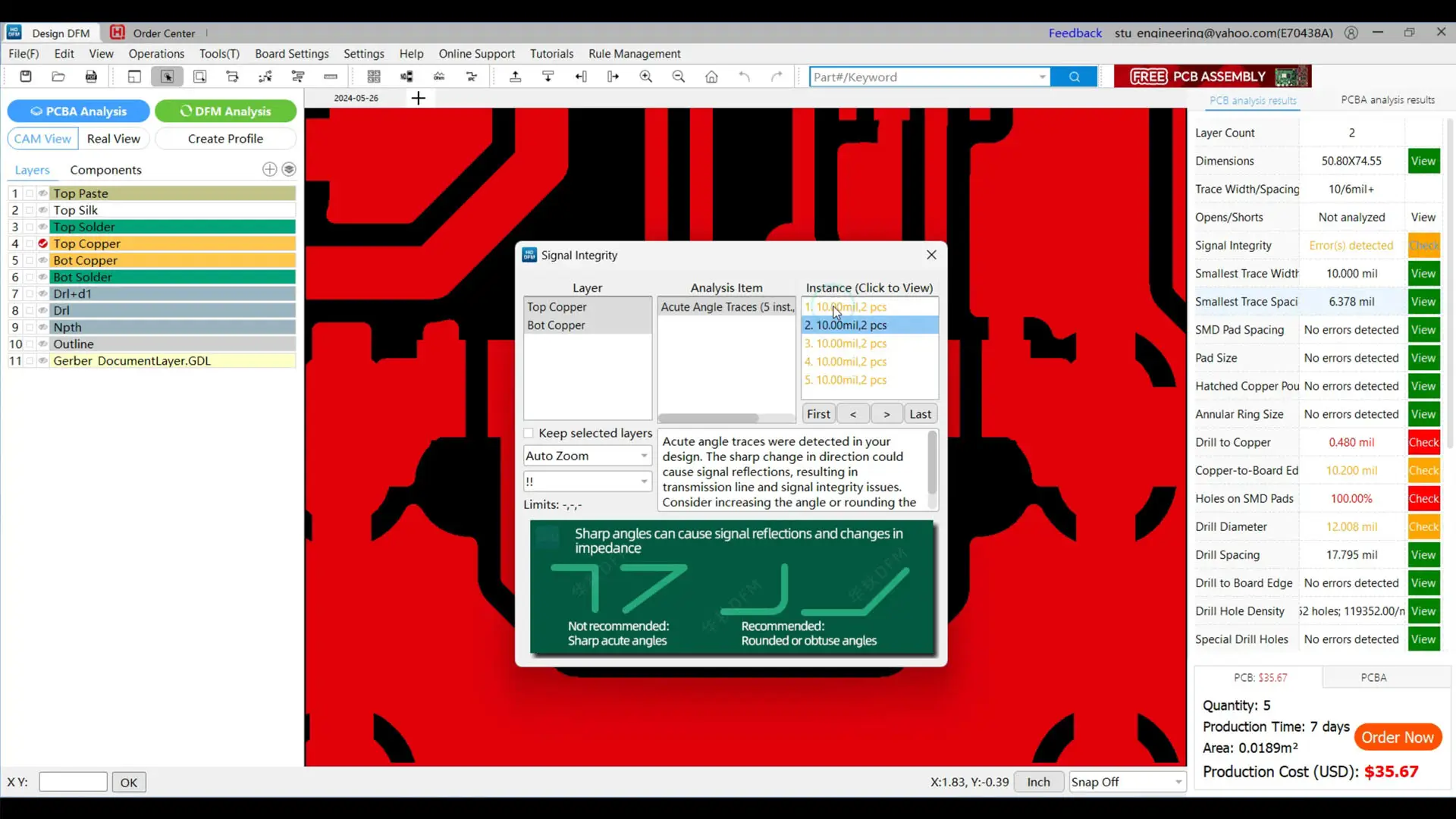This screenshot has height=819, width=1456.
Task: Open the Part#/Keyword dropdown arrow
Action: coord(1042,77)
